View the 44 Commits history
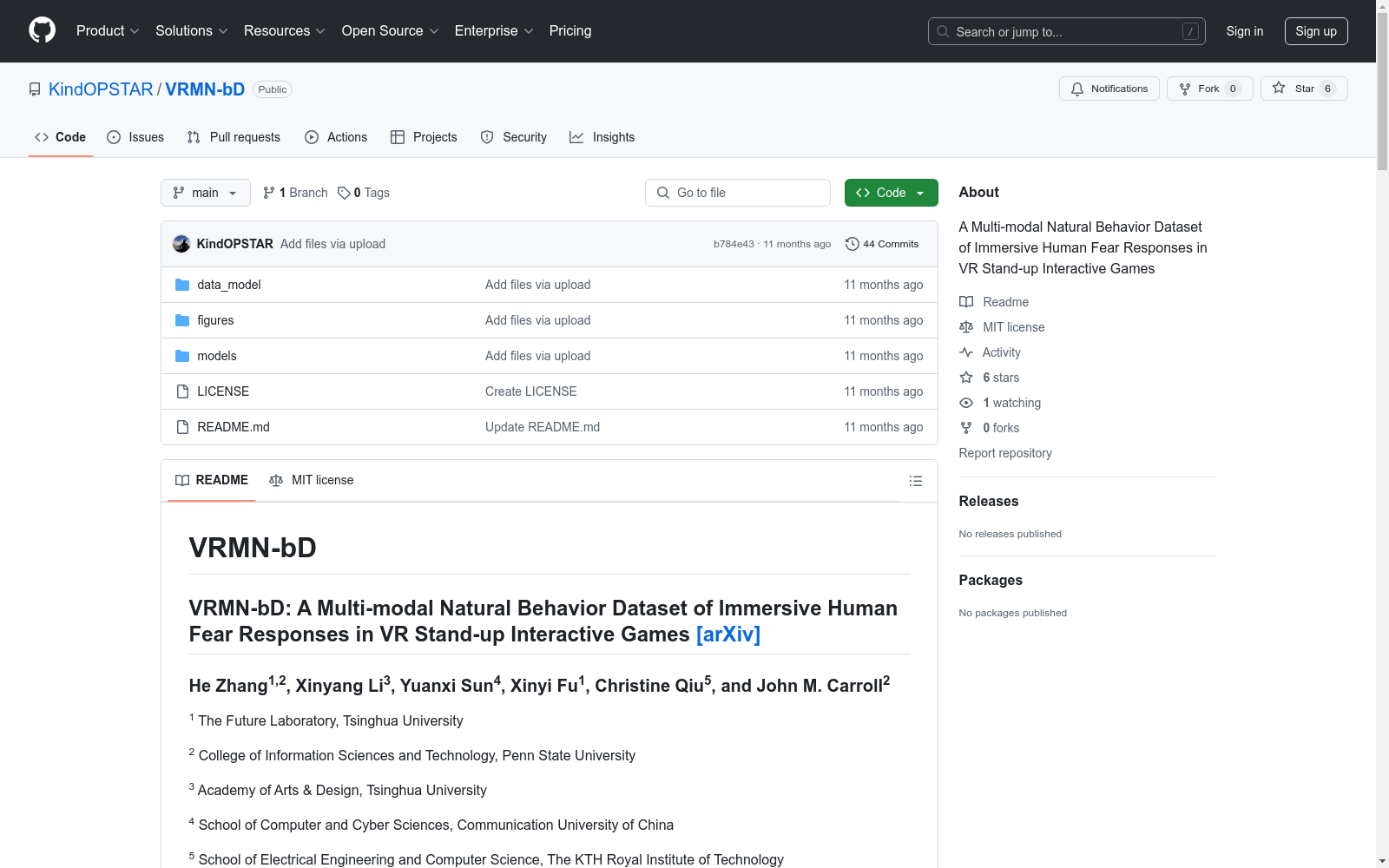1389x868 pixels. pyautogui.click(x=882, y=244)
